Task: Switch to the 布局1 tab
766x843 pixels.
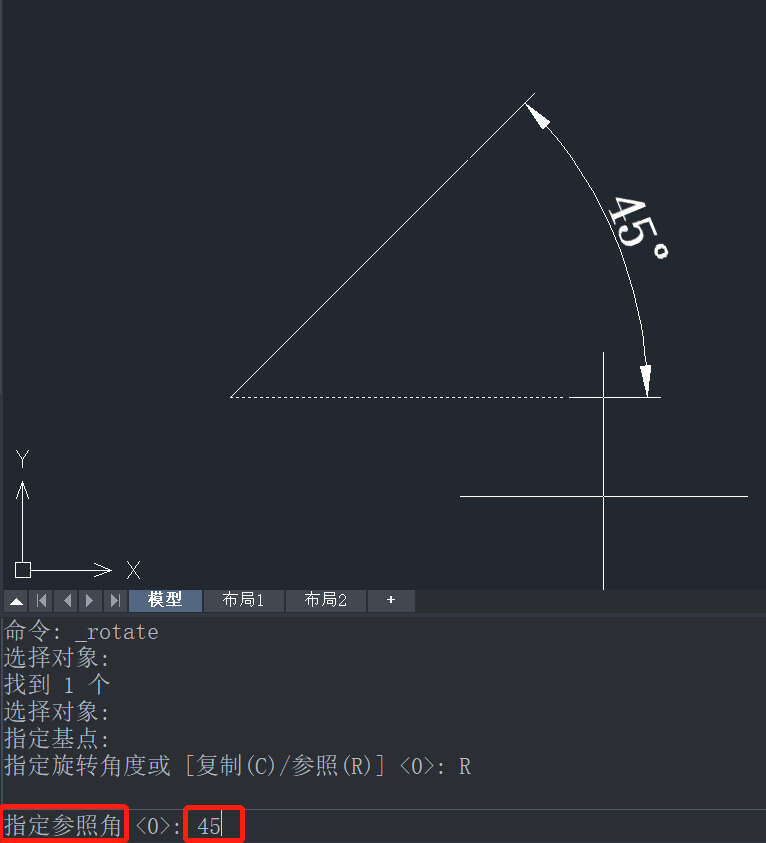Action: (x=244, y=600)
